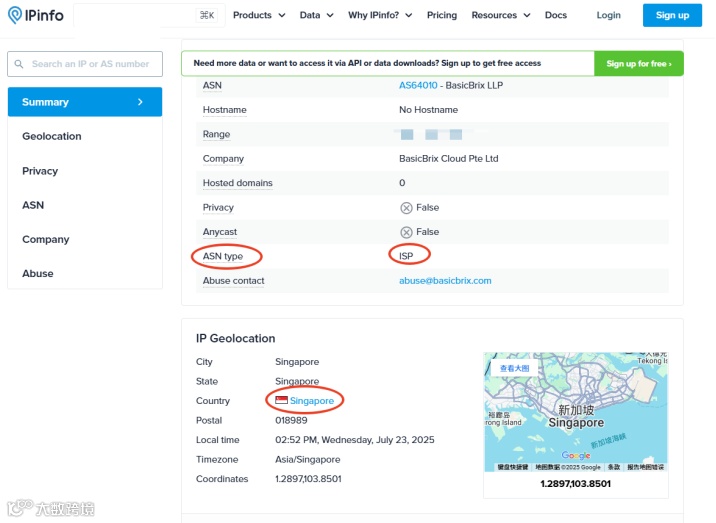Select the Privacy sidebar tab
The height and width of the screenshot is (523, 716).
(x=85, y=171)
